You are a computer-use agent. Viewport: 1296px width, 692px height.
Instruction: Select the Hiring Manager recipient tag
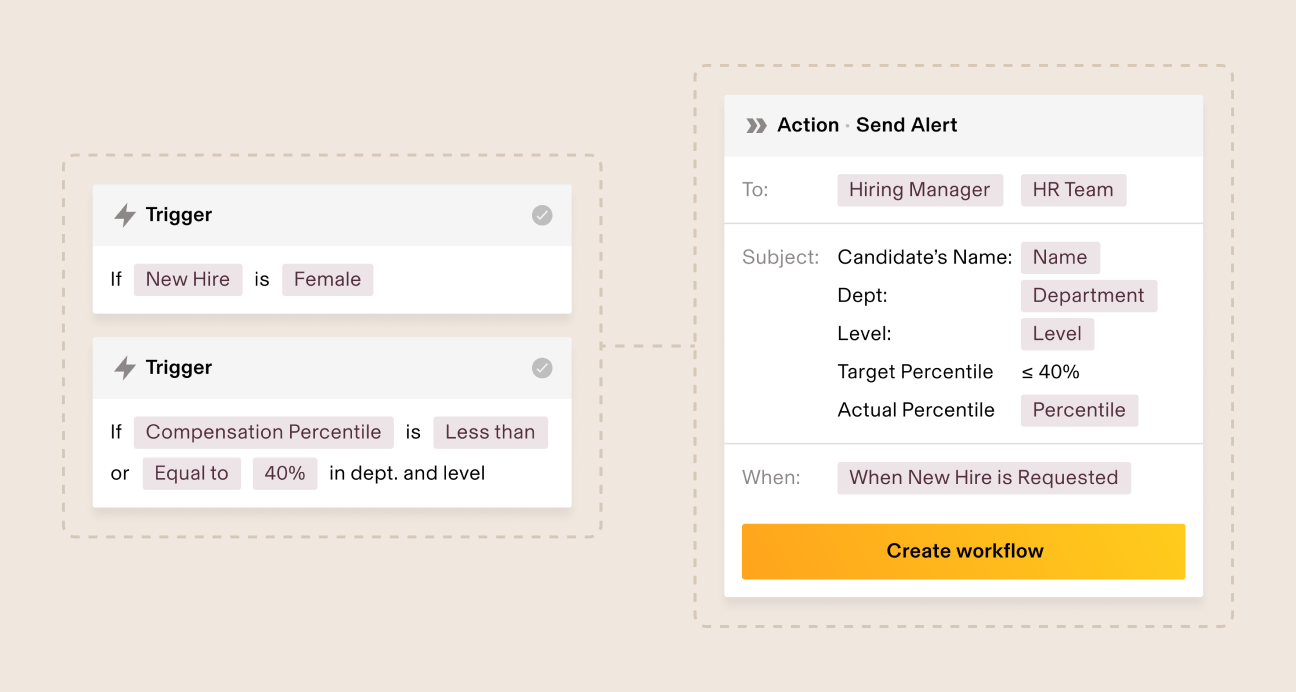click(x=919, y=189)
